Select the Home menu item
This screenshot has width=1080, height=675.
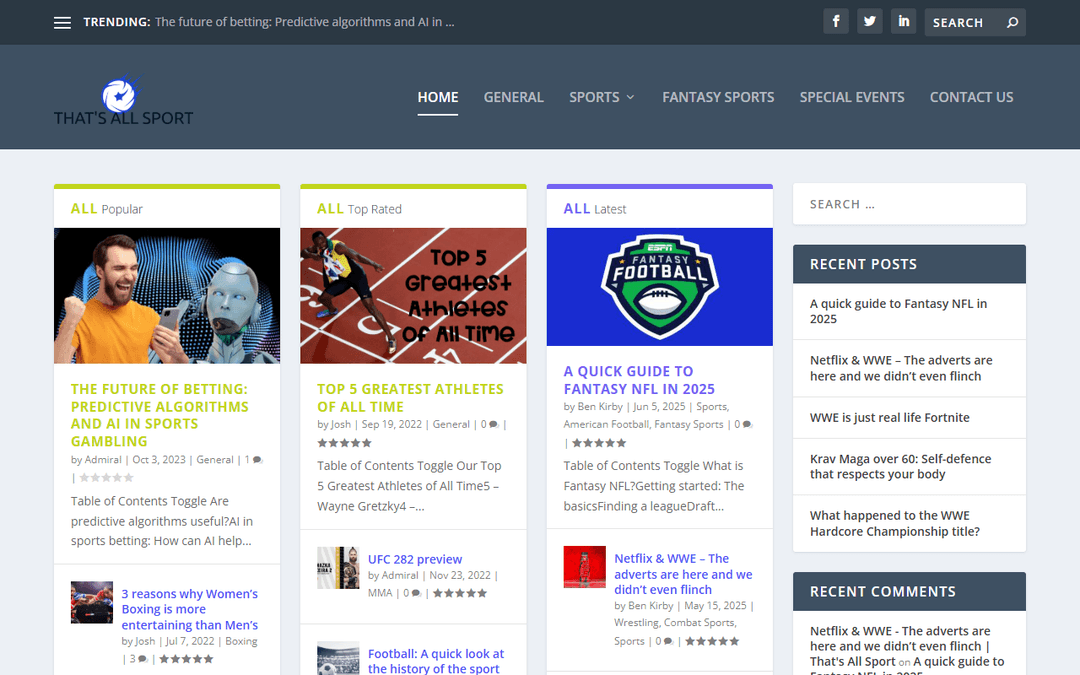[x=437, y=97]
